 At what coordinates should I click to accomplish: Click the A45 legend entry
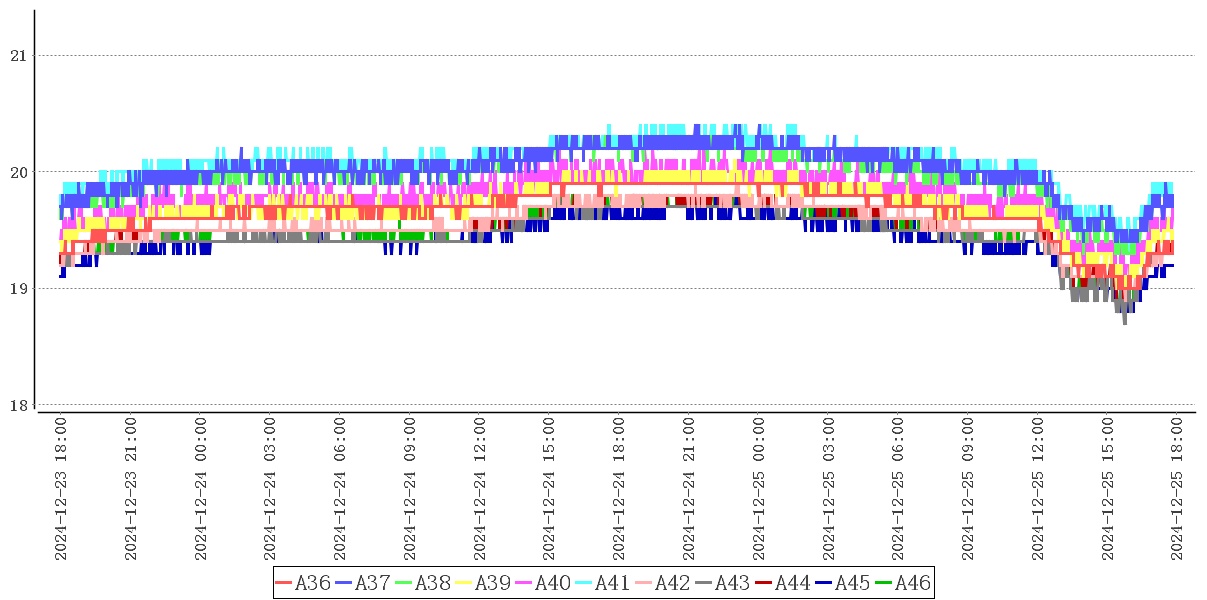pyautogui.click(x=843, y=583)
